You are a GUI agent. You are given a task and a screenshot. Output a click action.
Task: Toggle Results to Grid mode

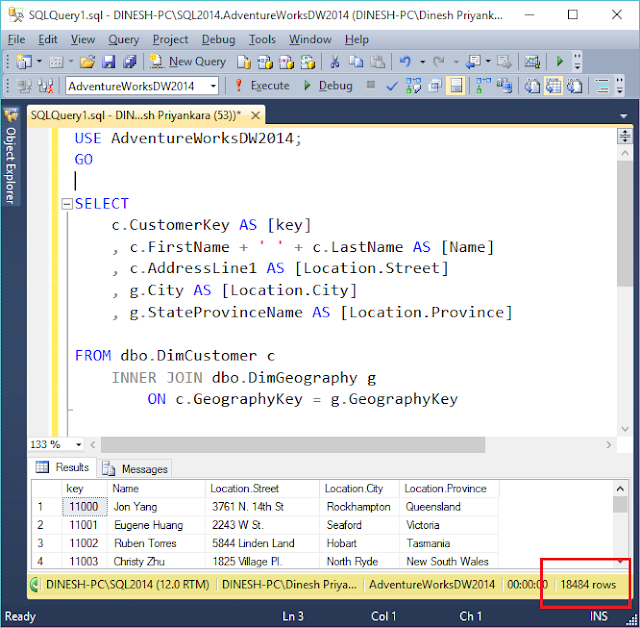click(553, 86)
